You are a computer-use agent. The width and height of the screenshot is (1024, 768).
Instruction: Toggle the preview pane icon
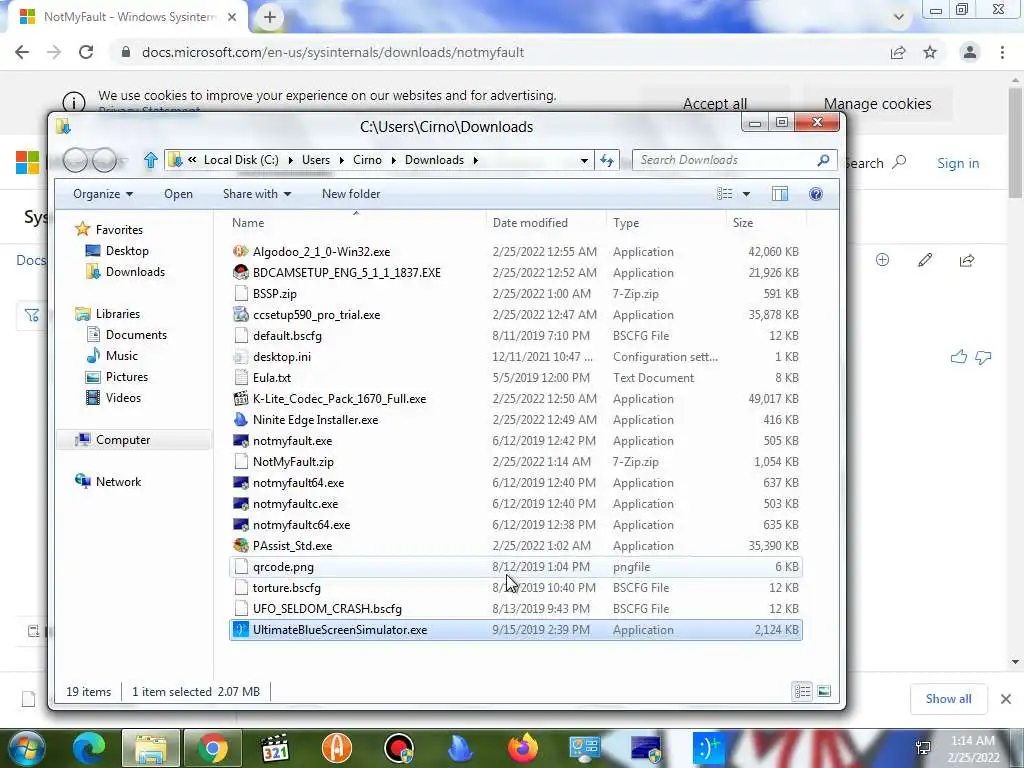tap(780, 194)
